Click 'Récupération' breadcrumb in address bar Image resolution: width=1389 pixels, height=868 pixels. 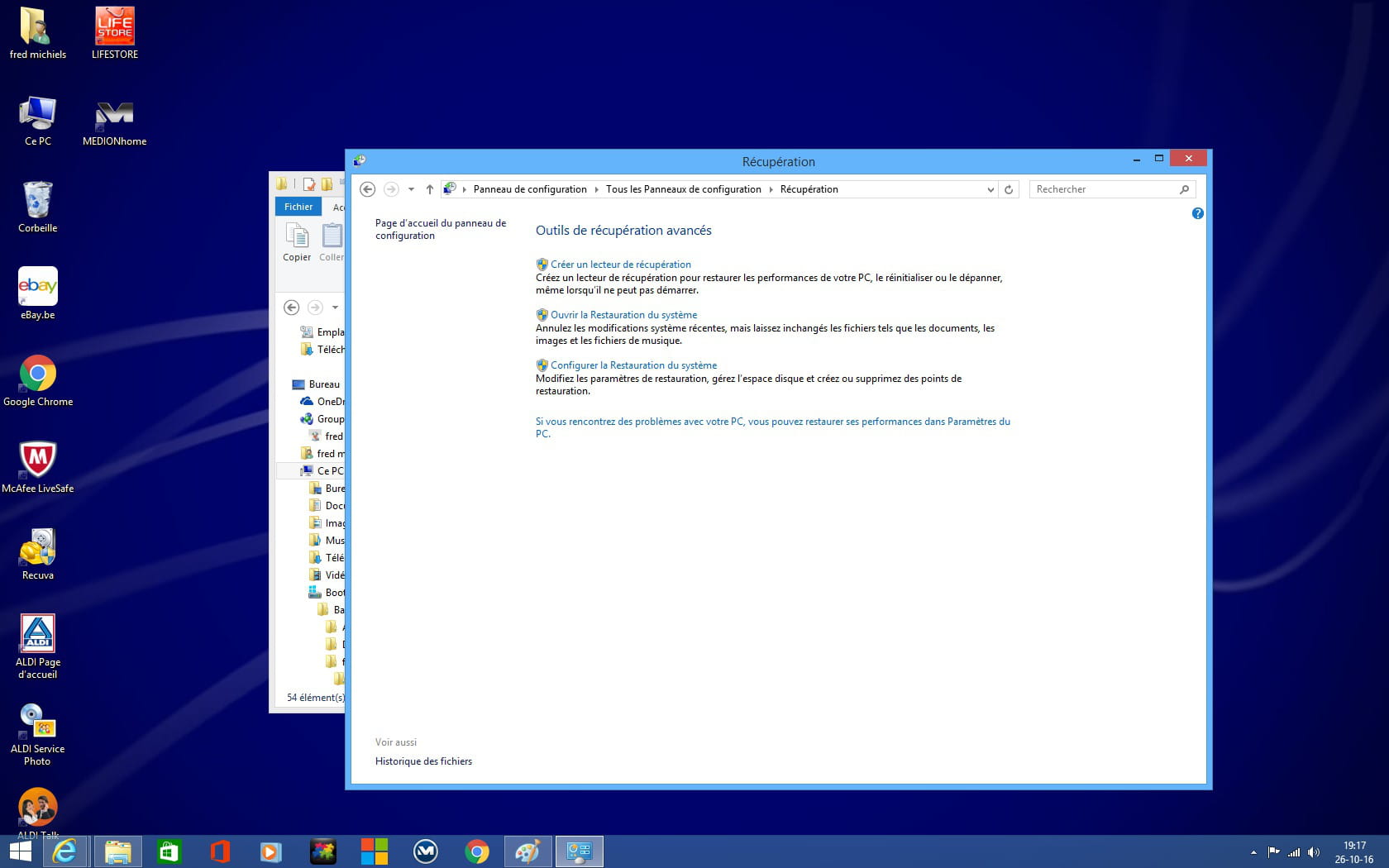click(x=809, y=189)
